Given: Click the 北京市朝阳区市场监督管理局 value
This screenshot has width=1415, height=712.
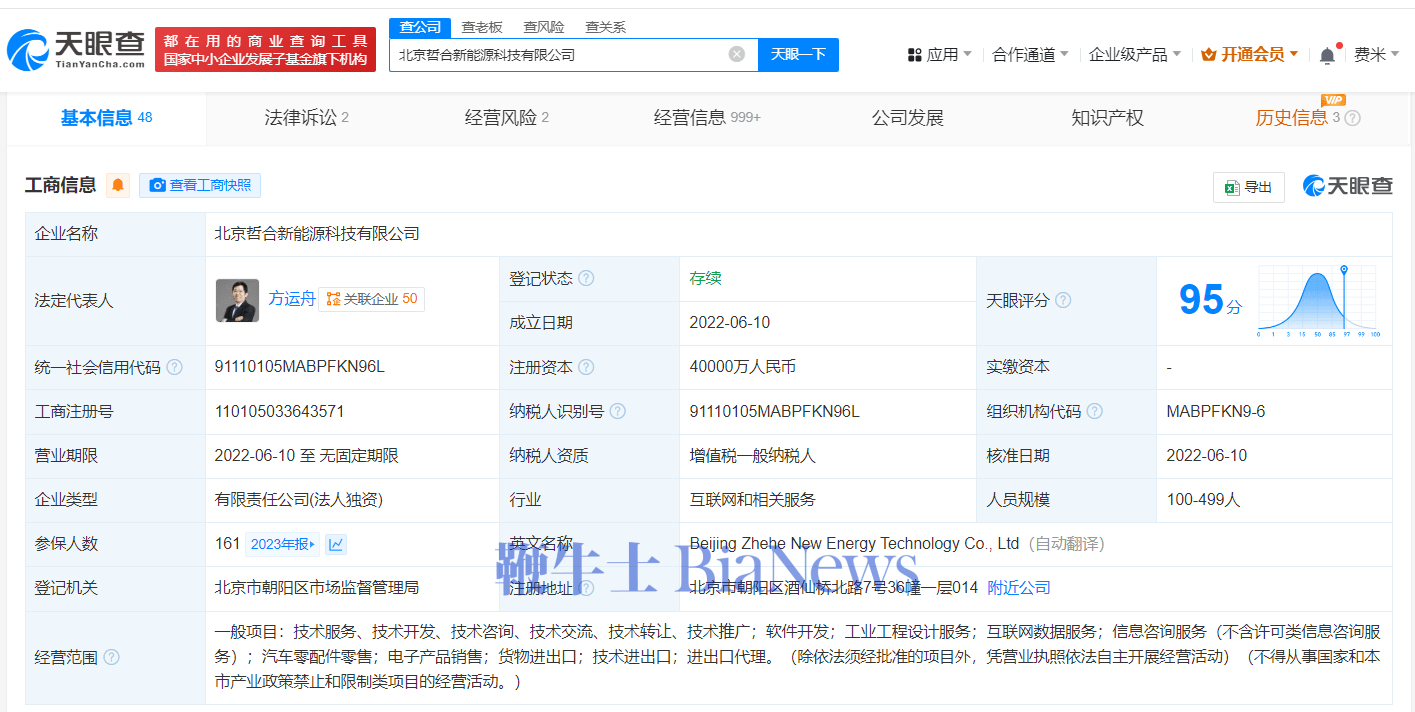Looking at the screenshot, I should tap(317, 588).
